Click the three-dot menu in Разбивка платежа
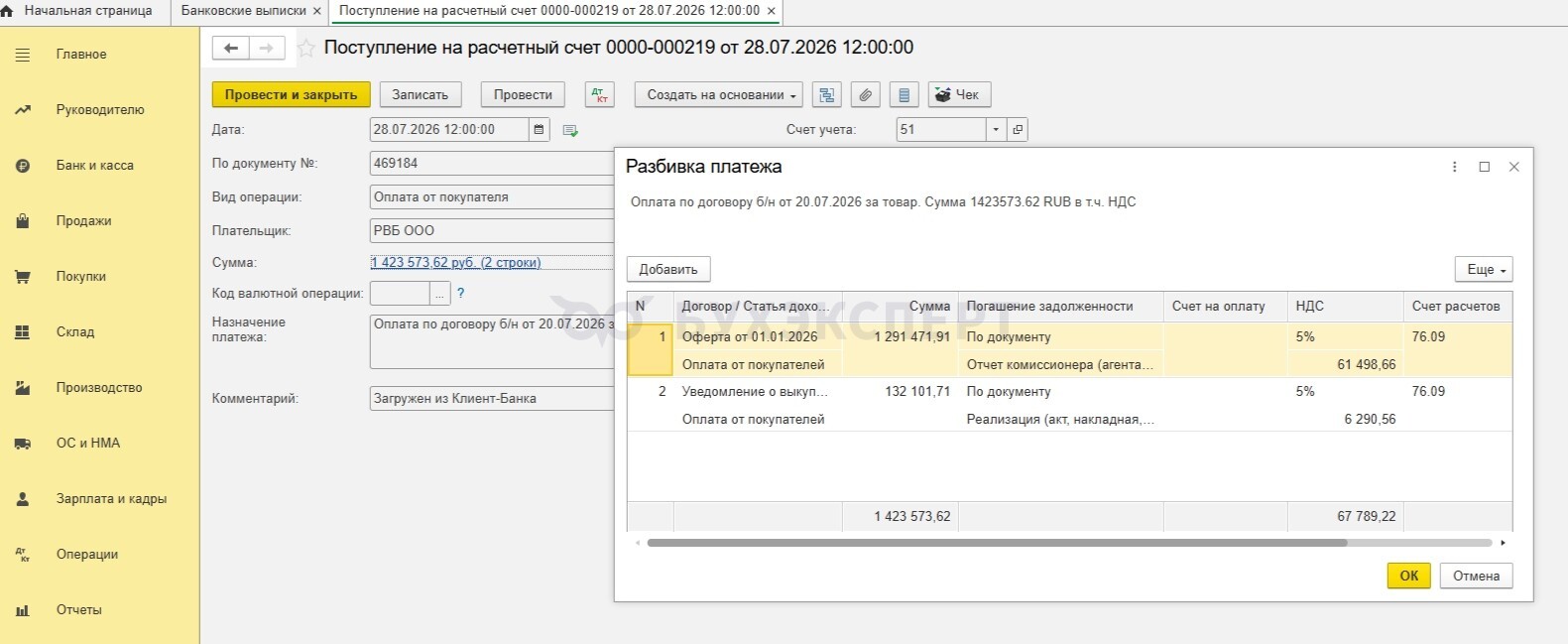1568x644 pixels. [1454, 167]
